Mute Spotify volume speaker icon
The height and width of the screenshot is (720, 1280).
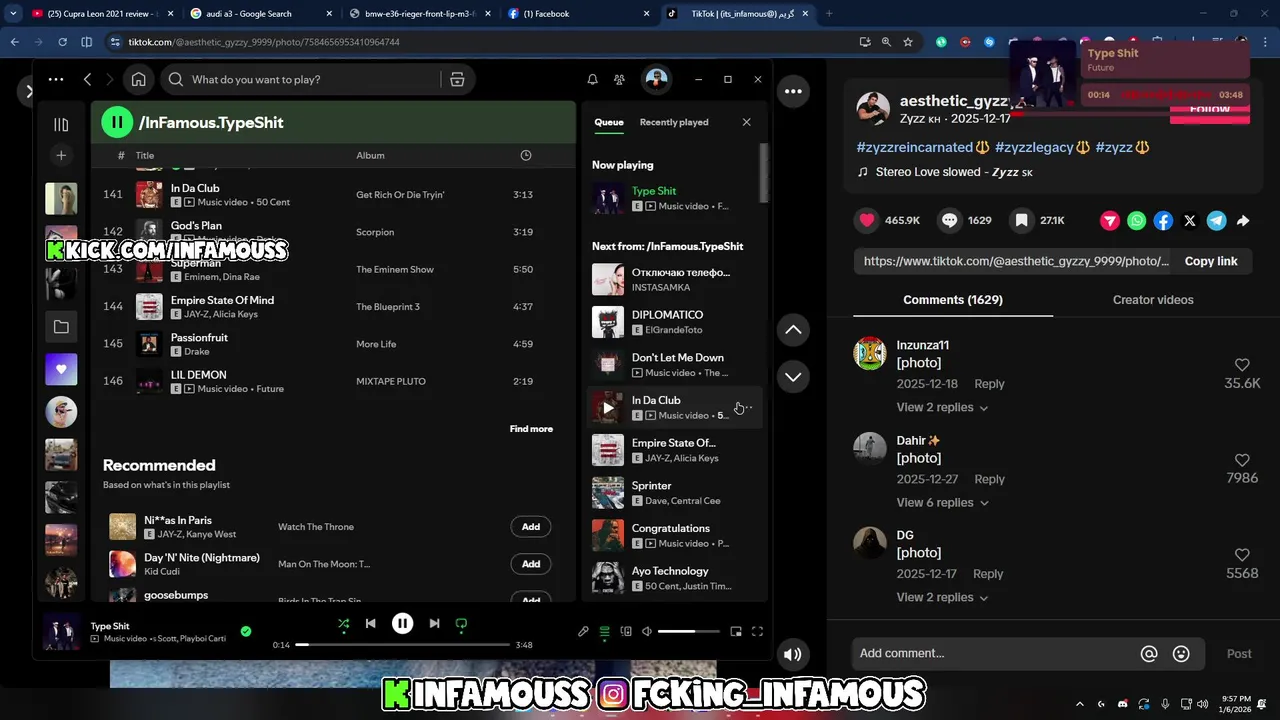pyautogui.click(x=647, y=631)
